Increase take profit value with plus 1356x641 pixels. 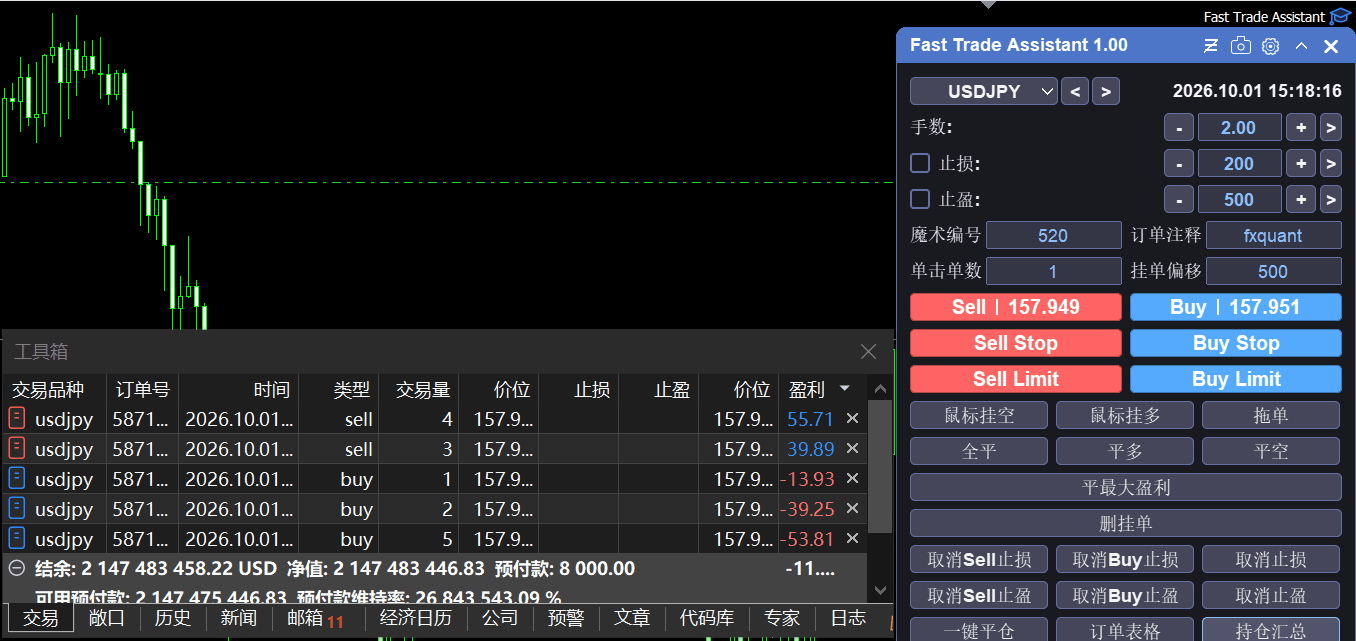tap(1301, 200)
